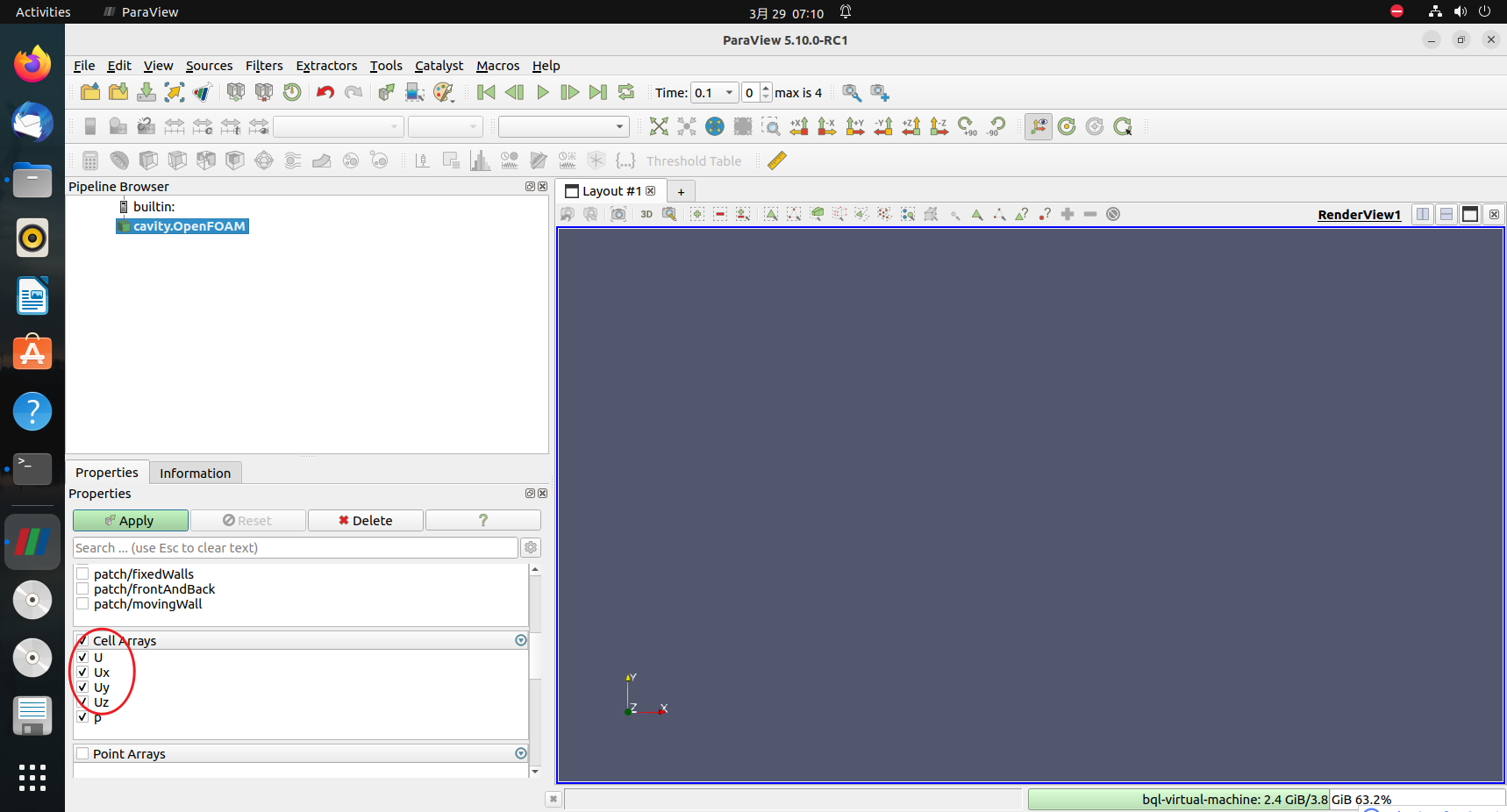Toggle advanced properties gear button

pyautogui.click(x=531, y=548)
